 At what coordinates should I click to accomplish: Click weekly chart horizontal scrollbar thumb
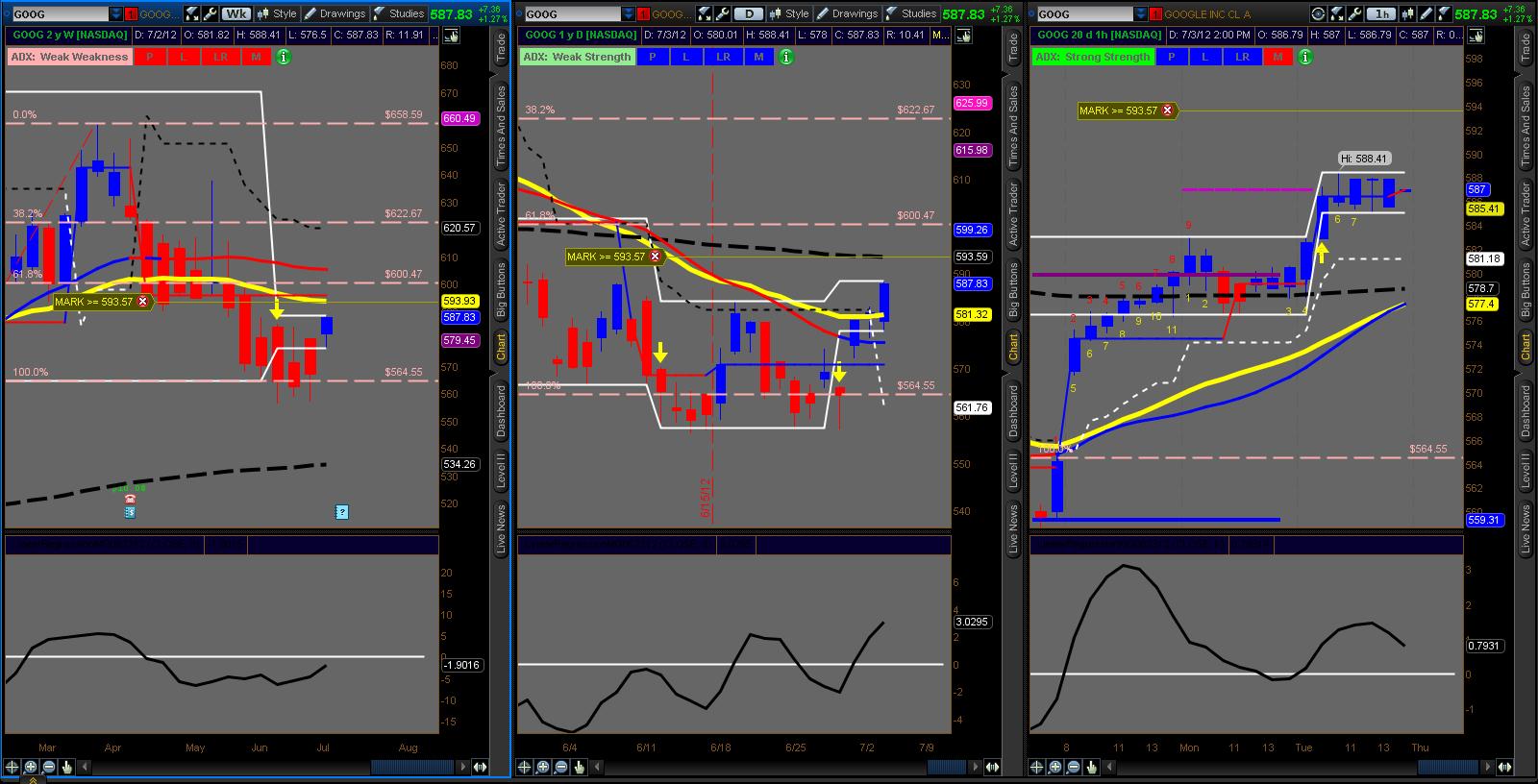(x=413, y=767)
